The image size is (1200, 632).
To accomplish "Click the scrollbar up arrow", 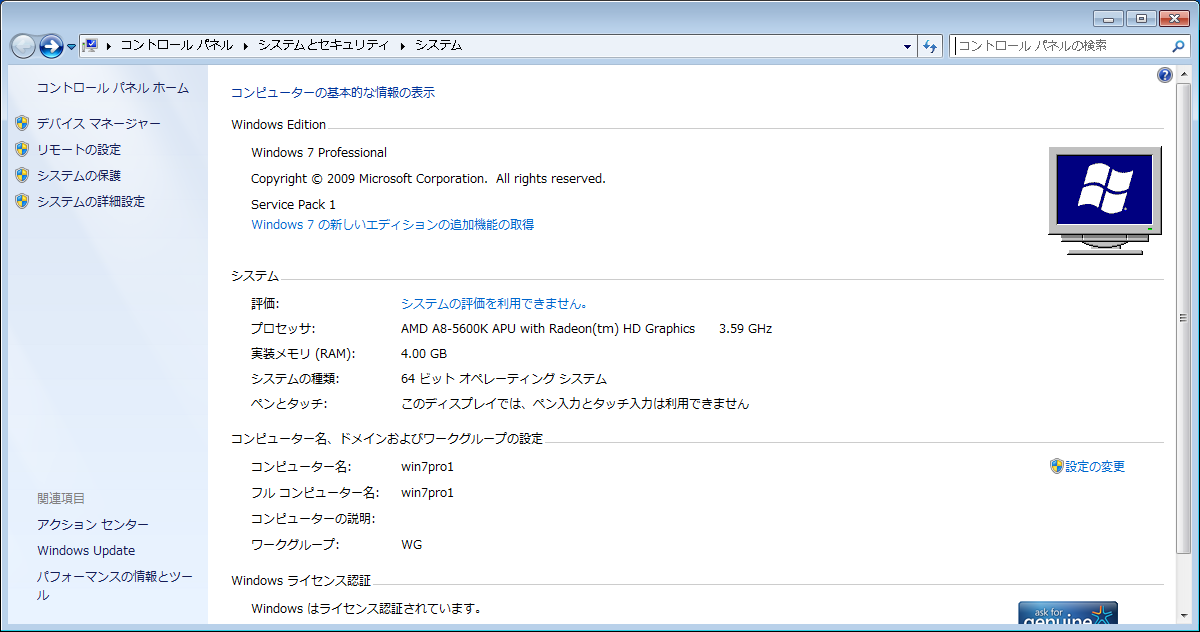I will (x=1183, y=74).
